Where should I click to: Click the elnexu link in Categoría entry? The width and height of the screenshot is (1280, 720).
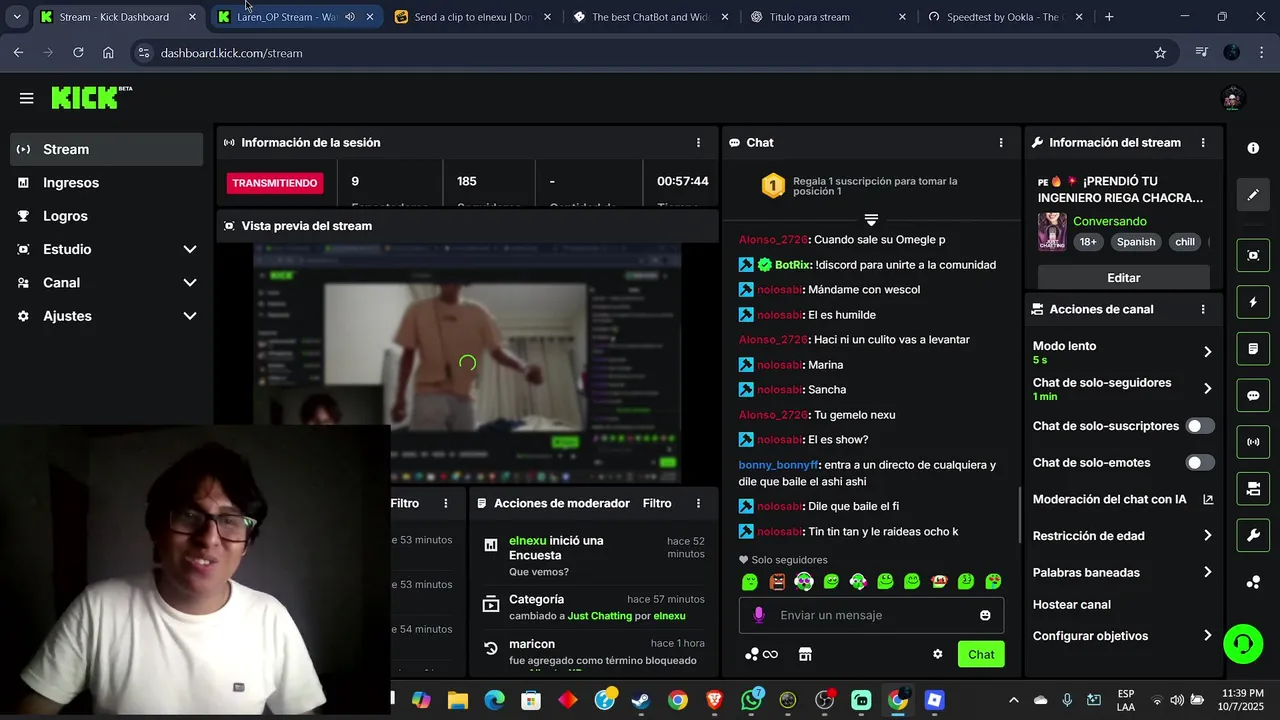669,616
